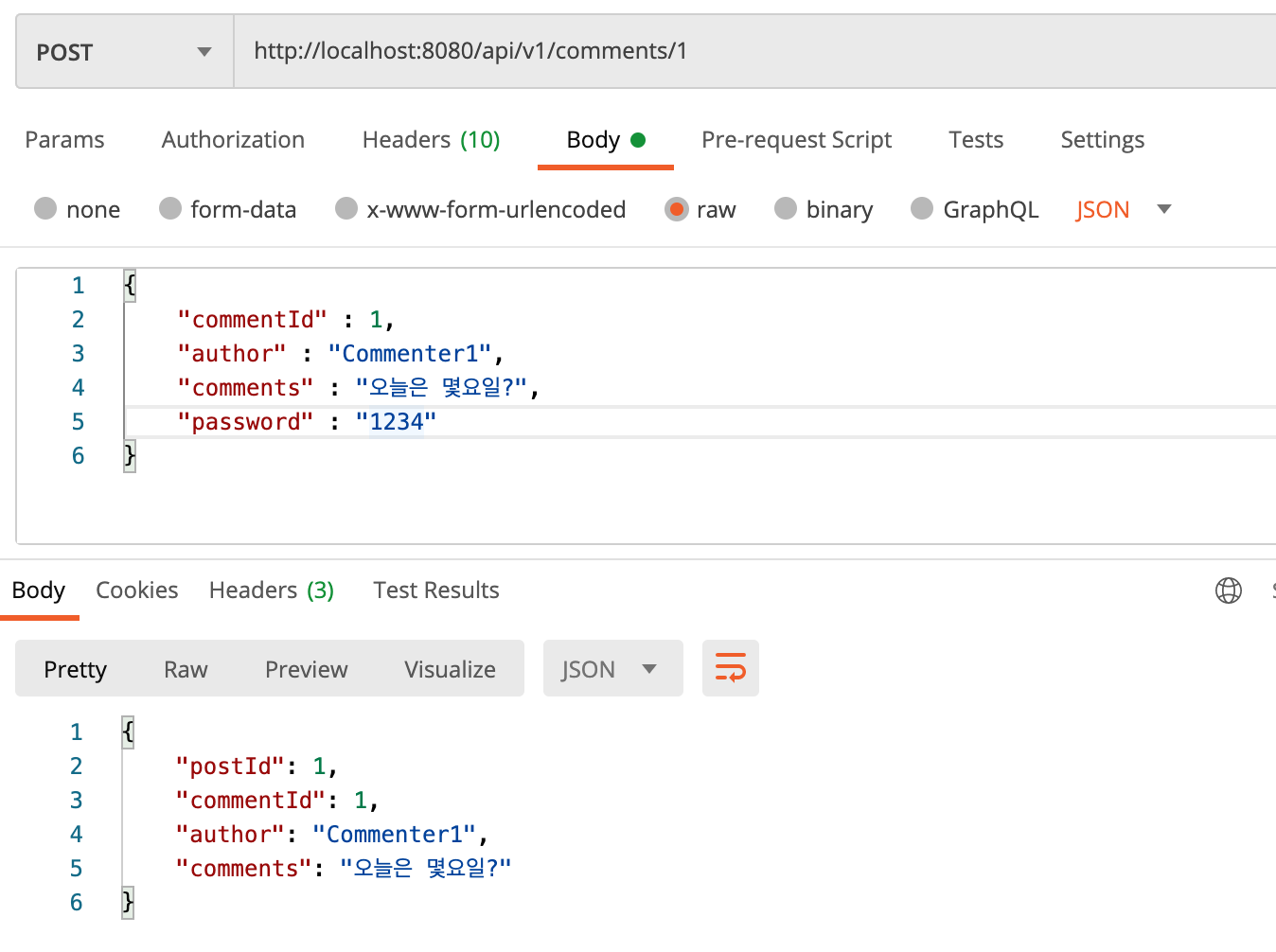This screenshot has width=1276, height=952.
Task: Click the response Body tab
Action: 39,591
